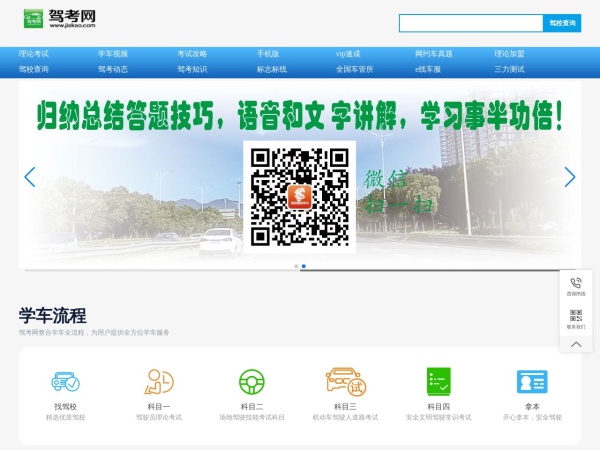Show previous banner slide with left arrow

tap(30, 177)
